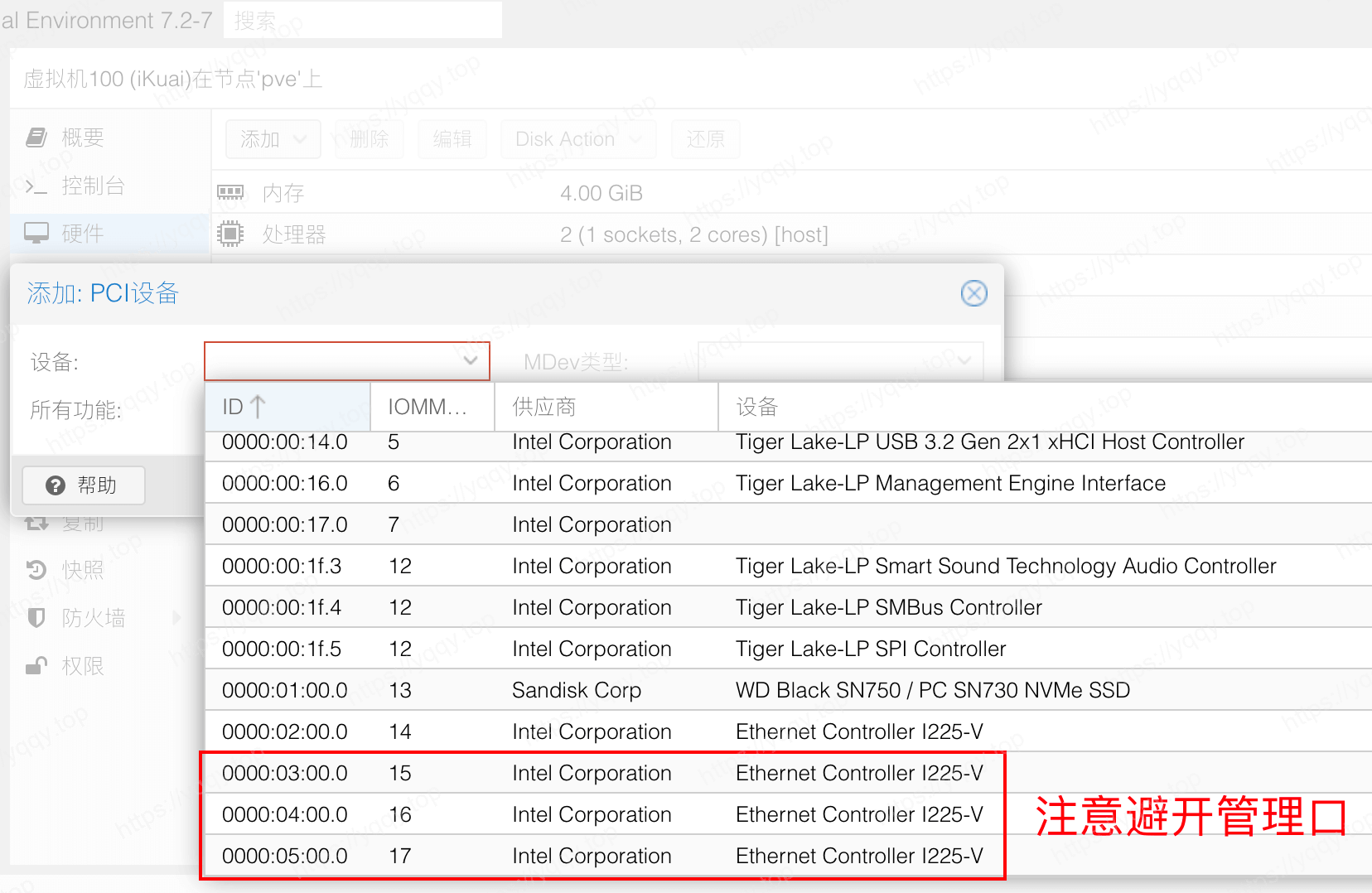Image resolution: width=1372 pixels, height=893 pixels.
Task: Select PCI device 0000:03:00.0 Ethernet Controller
Action: point(602,773)
